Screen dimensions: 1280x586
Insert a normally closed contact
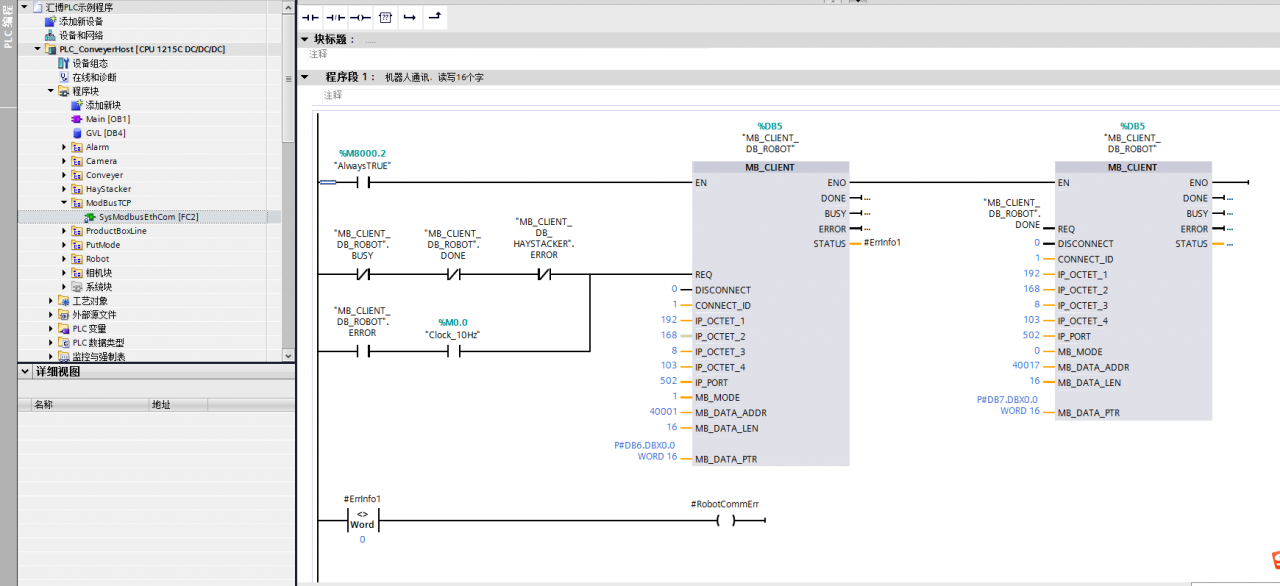[x=335, y=17]
